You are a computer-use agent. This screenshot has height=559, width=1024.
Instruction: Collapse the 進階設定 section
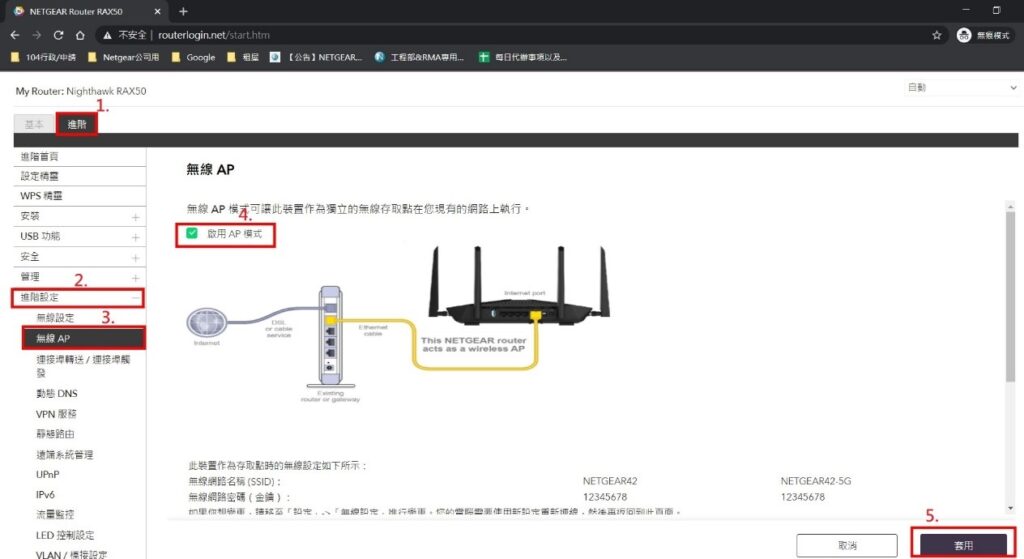click(135, 298)
